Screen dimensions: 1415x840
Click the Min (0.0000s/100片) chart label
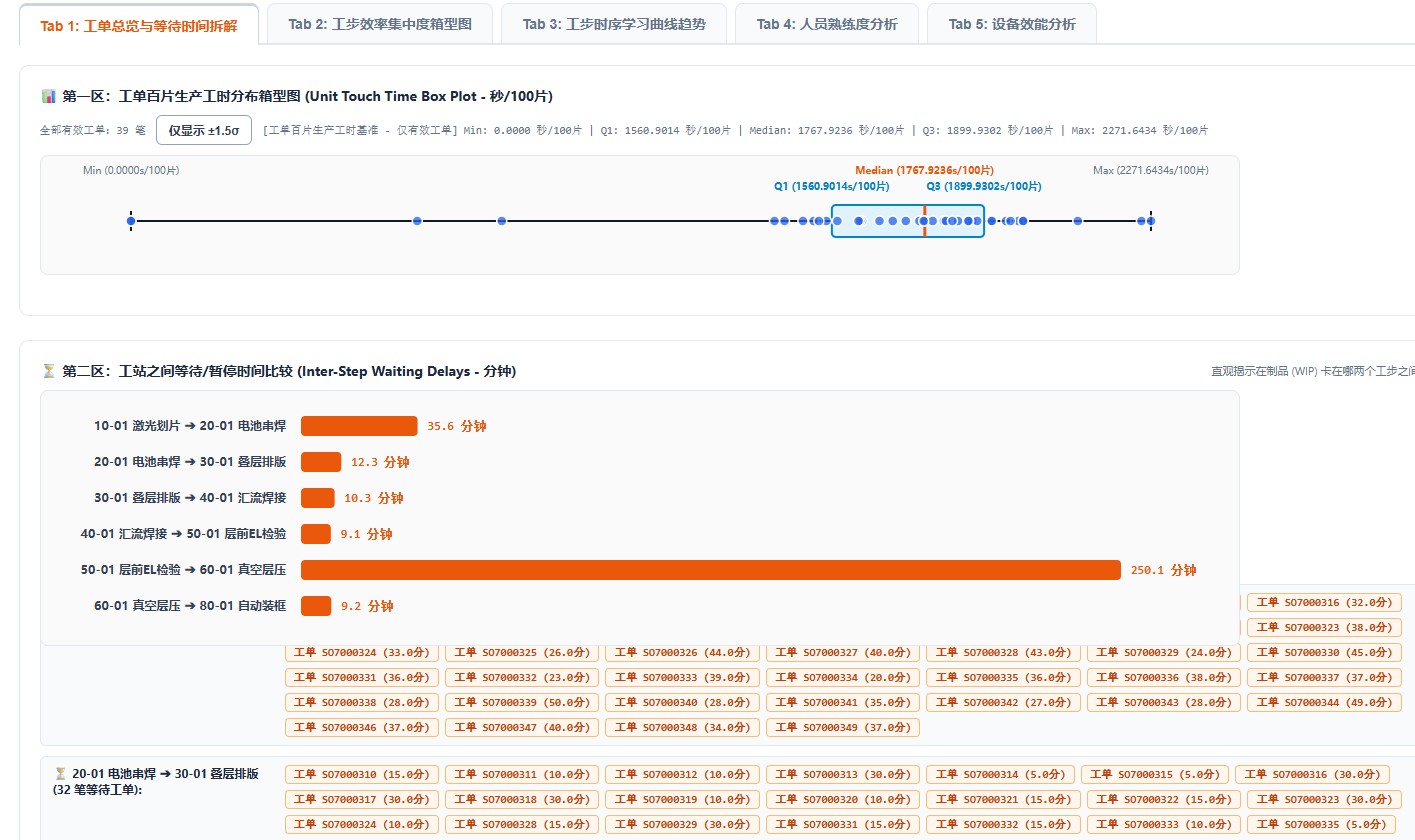131,171
